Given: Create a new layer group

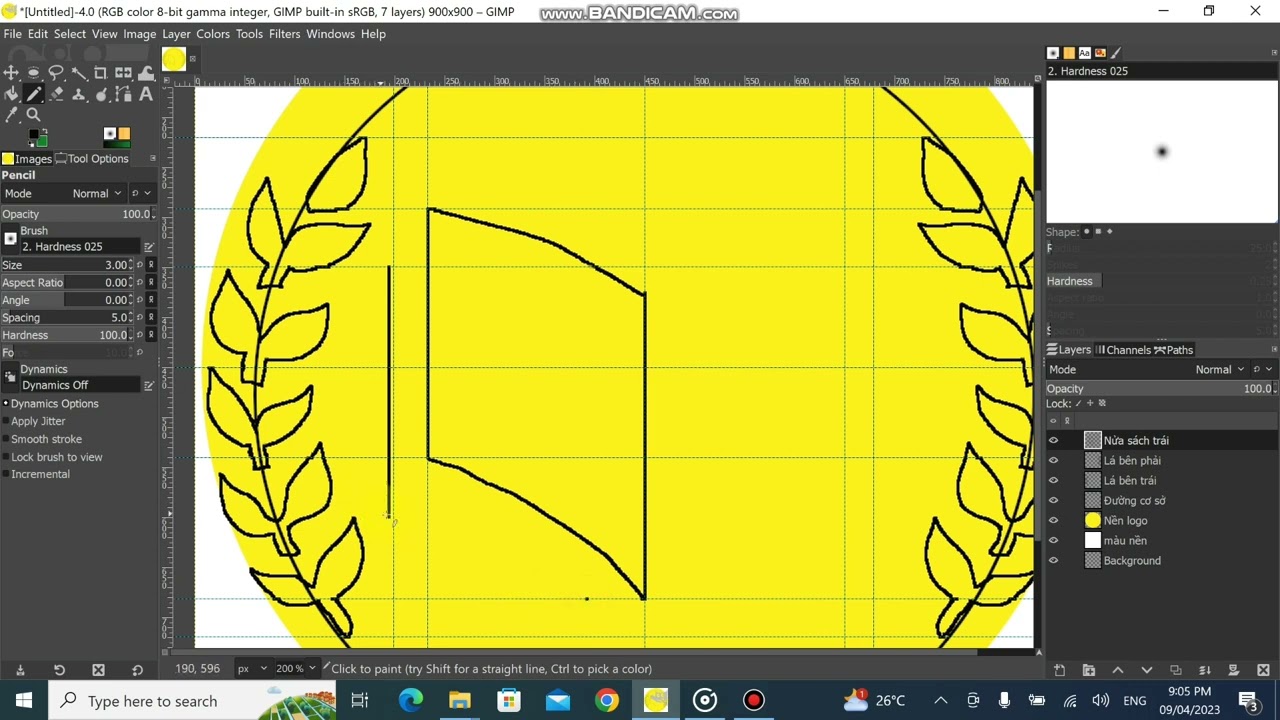Looking at the screenshot, I should [1088, 670].
